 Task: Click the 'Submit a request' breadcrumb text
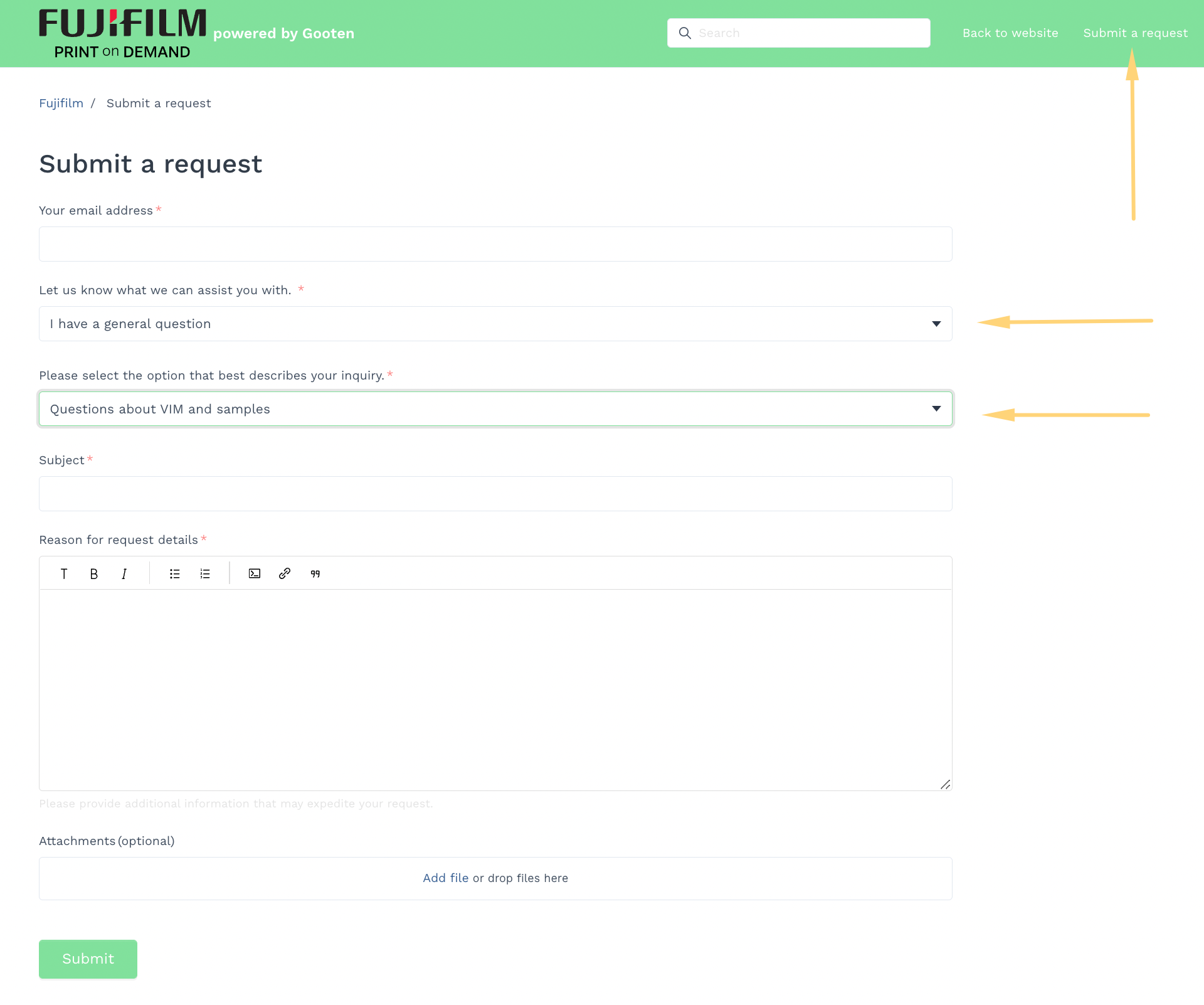click(x=159, y=104)
